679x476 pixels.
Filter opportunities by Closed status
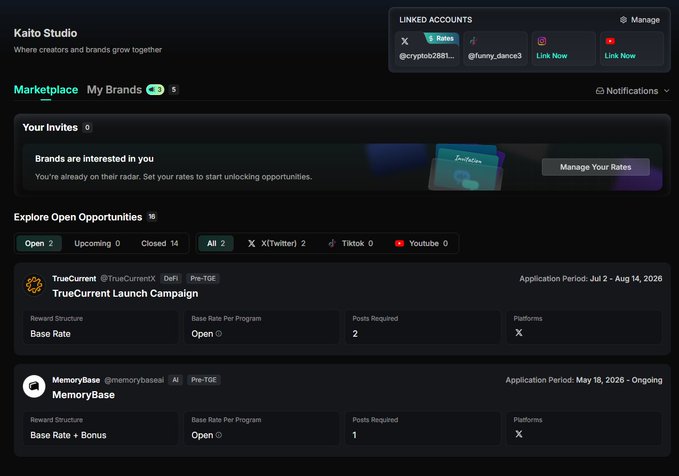click(159, 243)
